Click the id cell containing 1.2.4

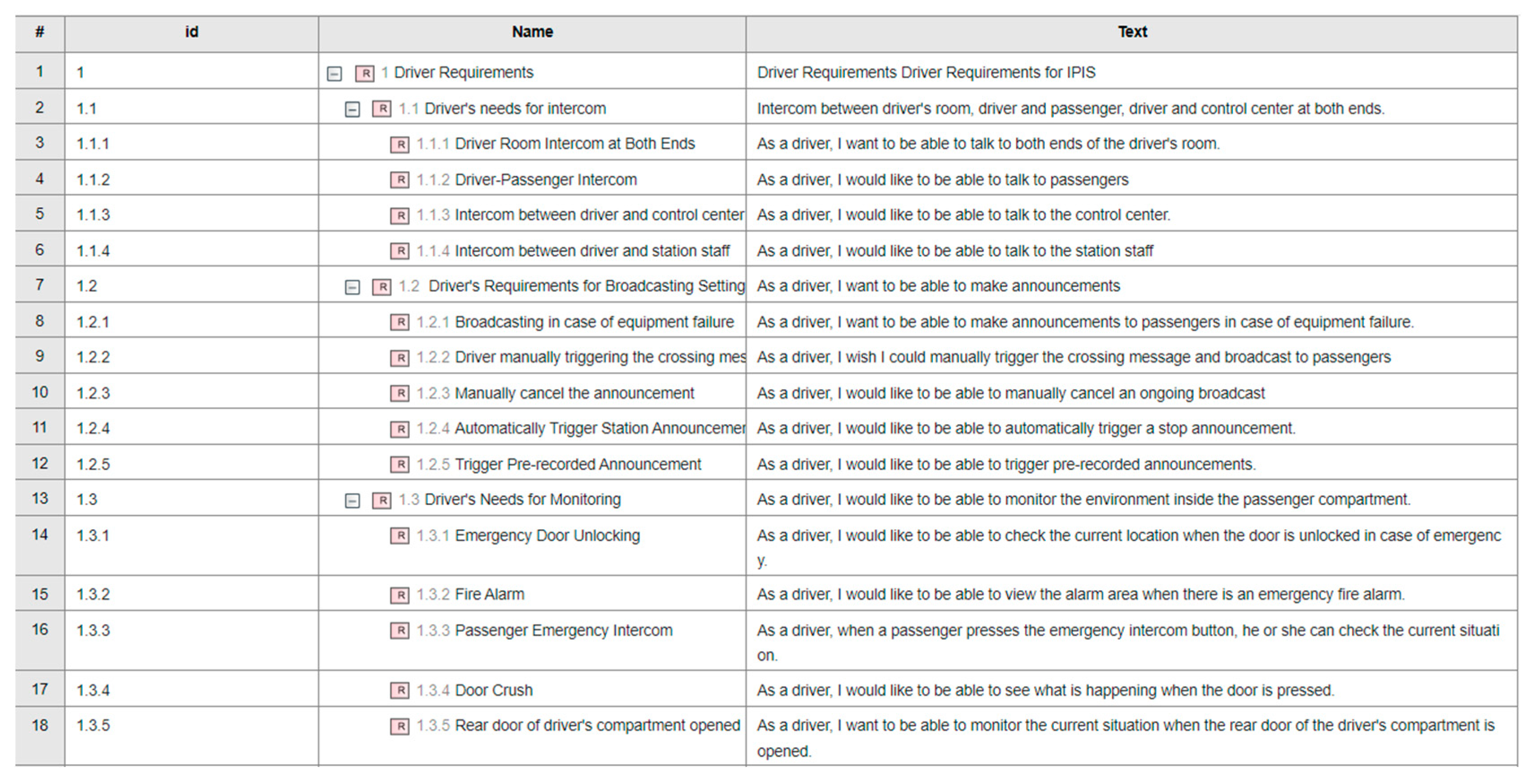(93, 428)
